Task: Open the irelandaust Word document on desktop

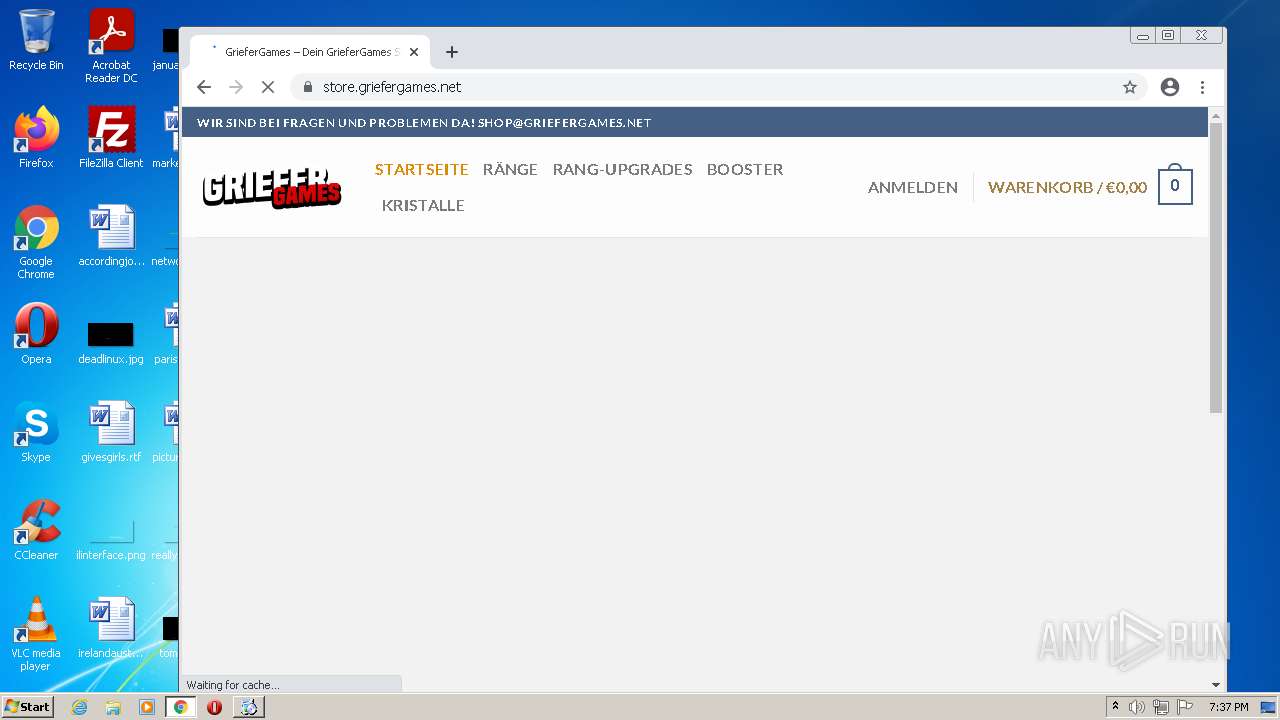Action: pos(111,628)
